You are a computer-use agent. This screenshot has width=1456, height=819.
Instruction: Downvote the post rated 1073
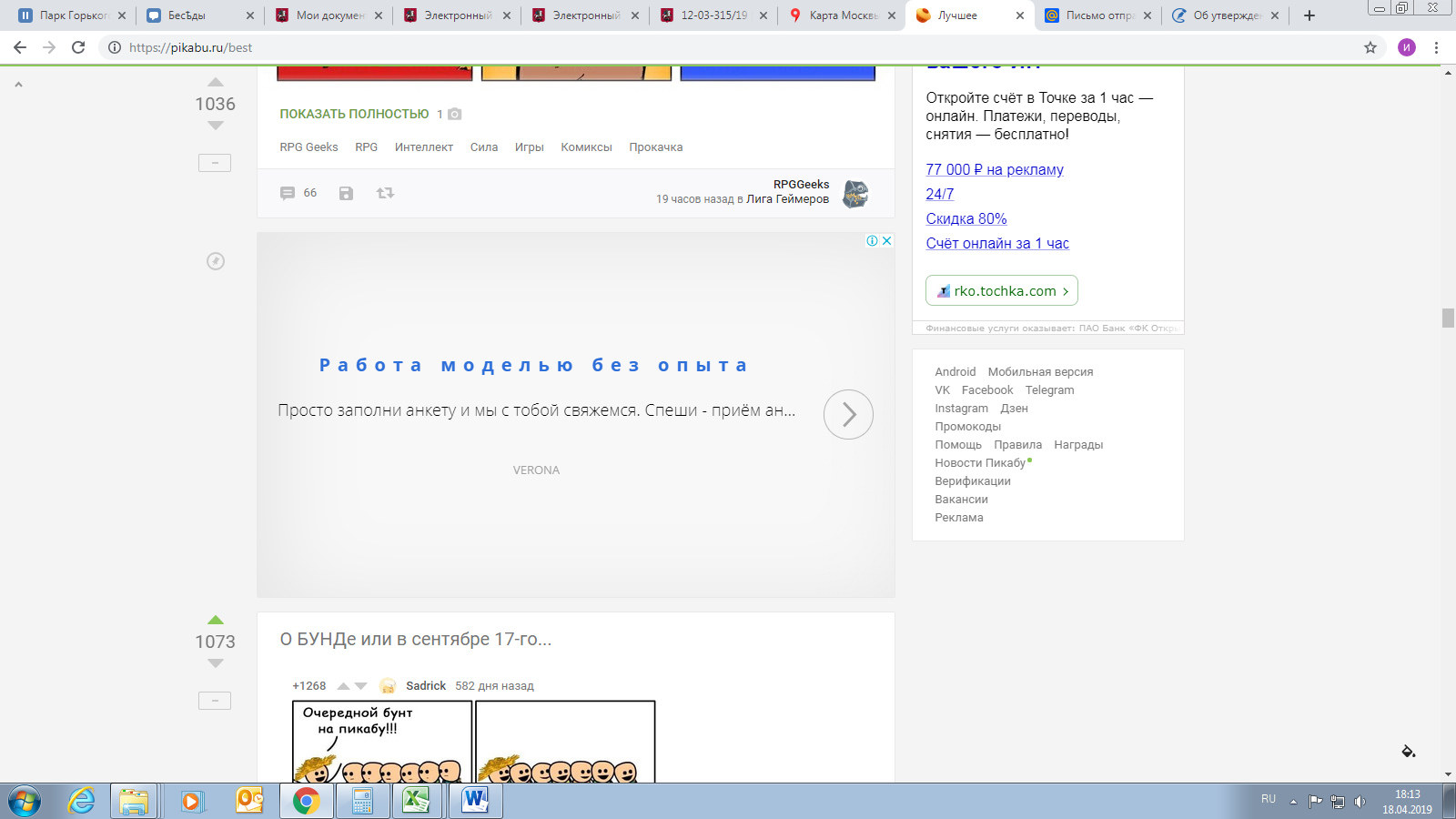coord(216,663)
